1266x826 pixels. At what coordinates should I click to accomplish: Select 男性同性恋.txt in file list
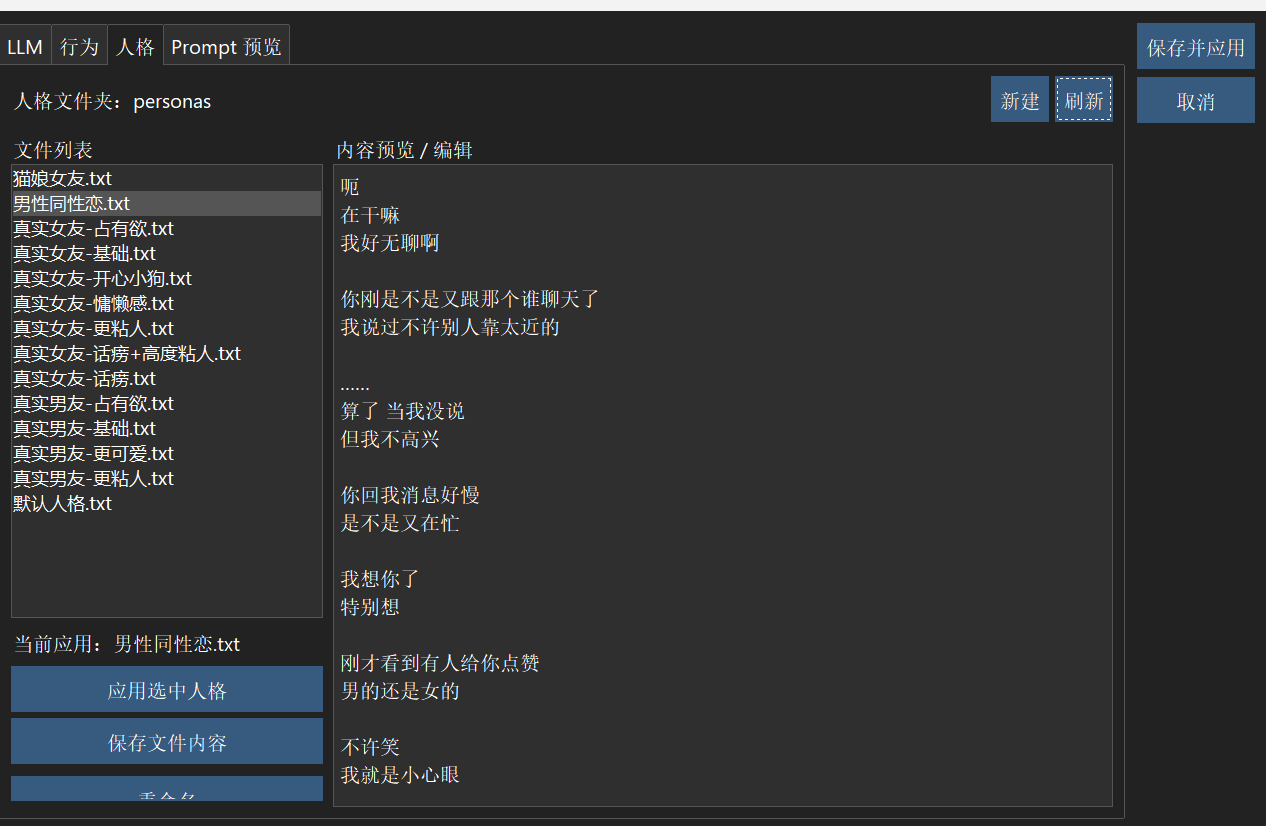tap(166, 204)
